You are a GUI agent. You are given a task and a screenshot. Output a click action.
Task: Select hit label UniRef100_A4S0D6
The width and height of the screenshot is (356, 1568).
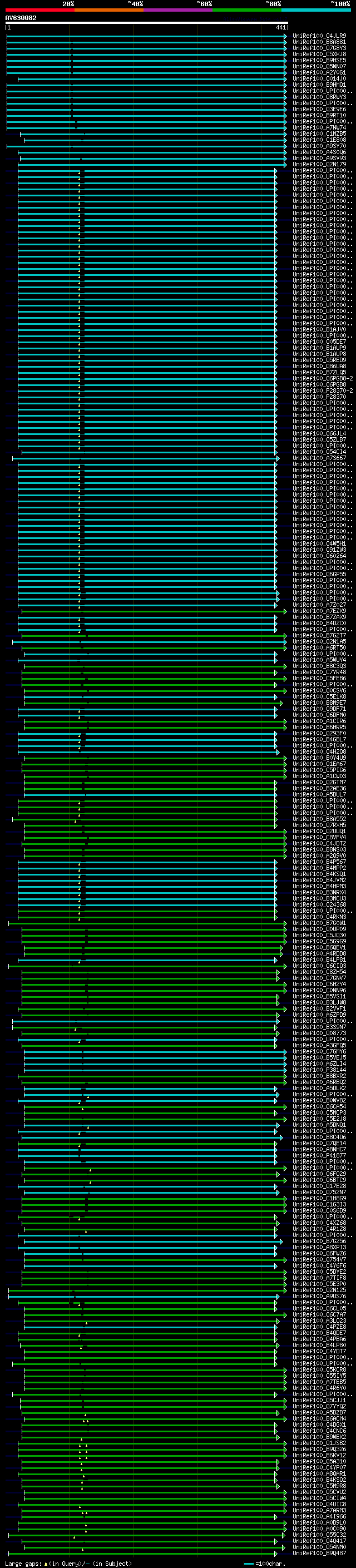(319, 152)
